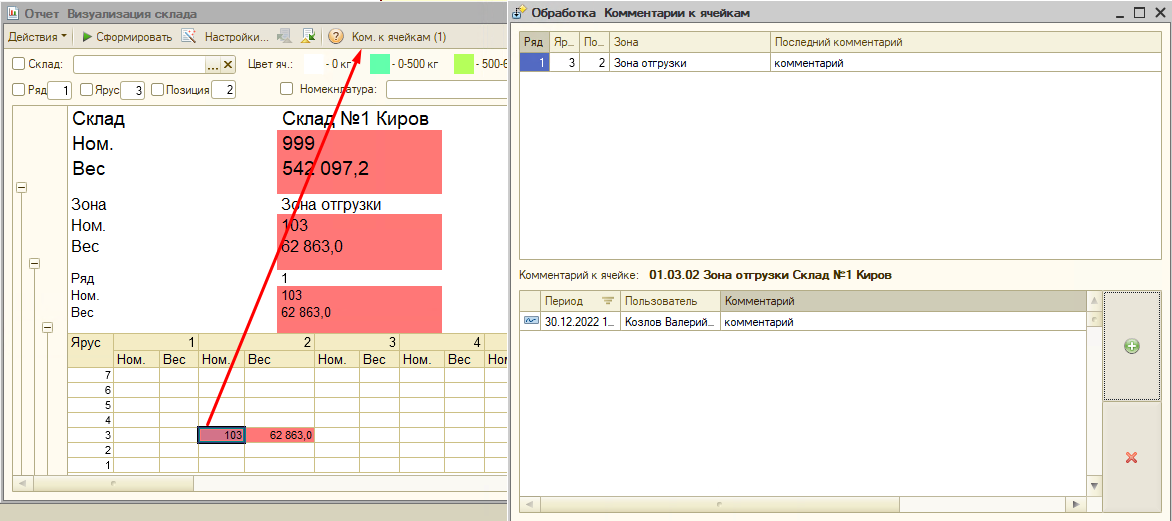The width and height of the screenshot is (1172, 521).
Task: Open Ком. к ячейкам (1)
Action: click(x=398, y=36)
